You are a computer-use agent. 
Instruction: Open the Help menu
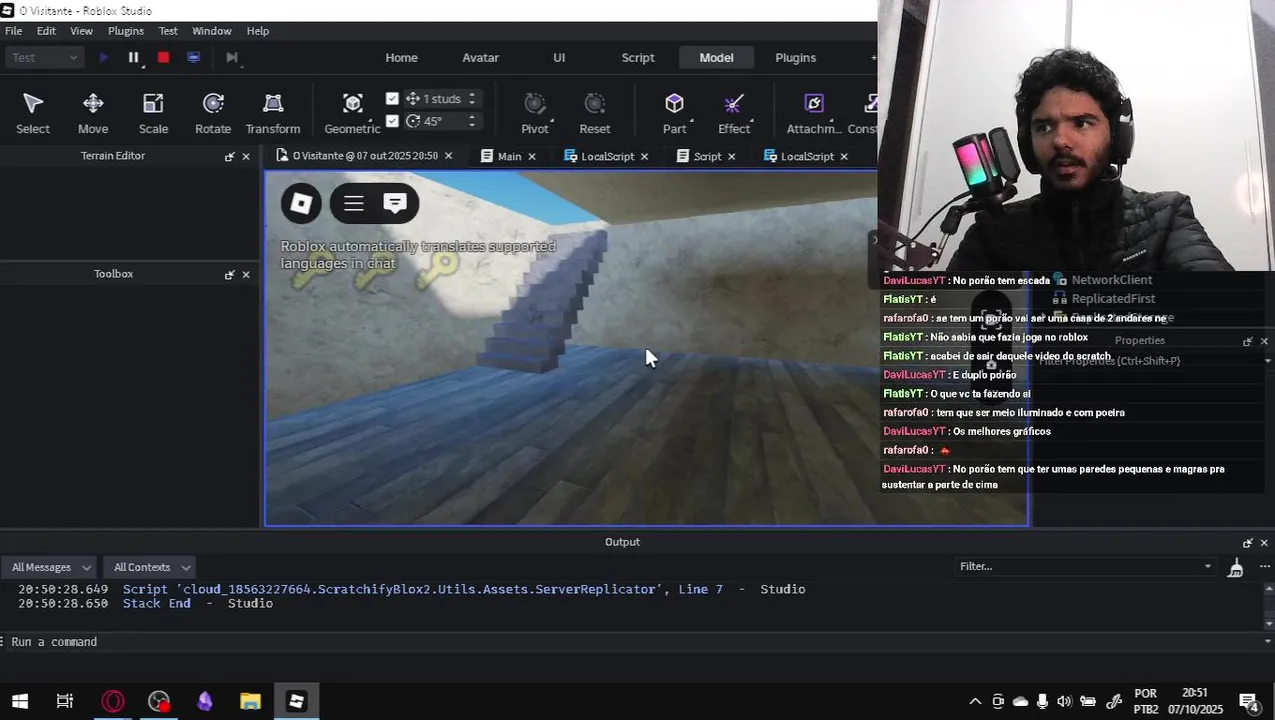coord(258,31)
